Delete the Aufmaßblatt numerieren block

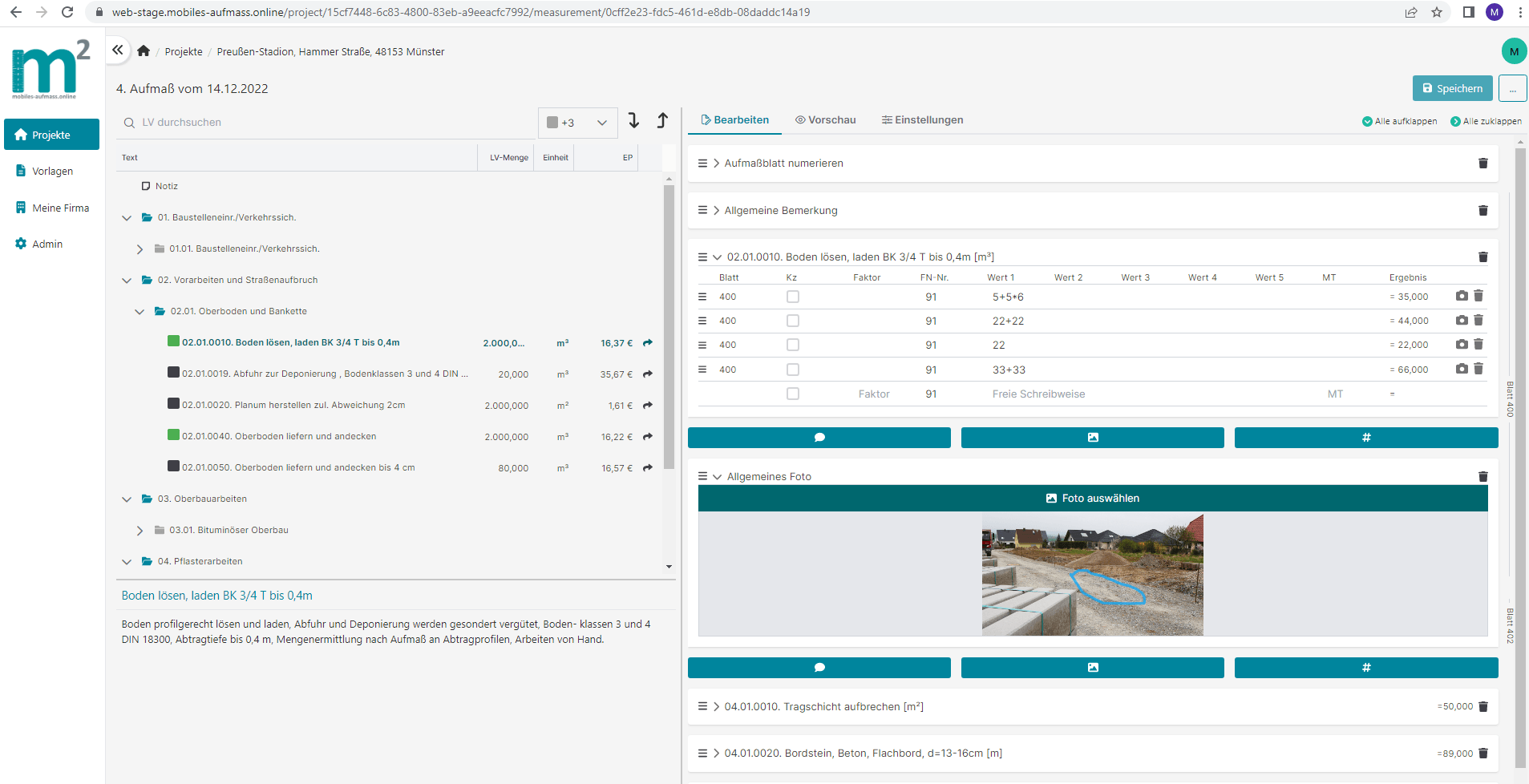[1482, 164]
